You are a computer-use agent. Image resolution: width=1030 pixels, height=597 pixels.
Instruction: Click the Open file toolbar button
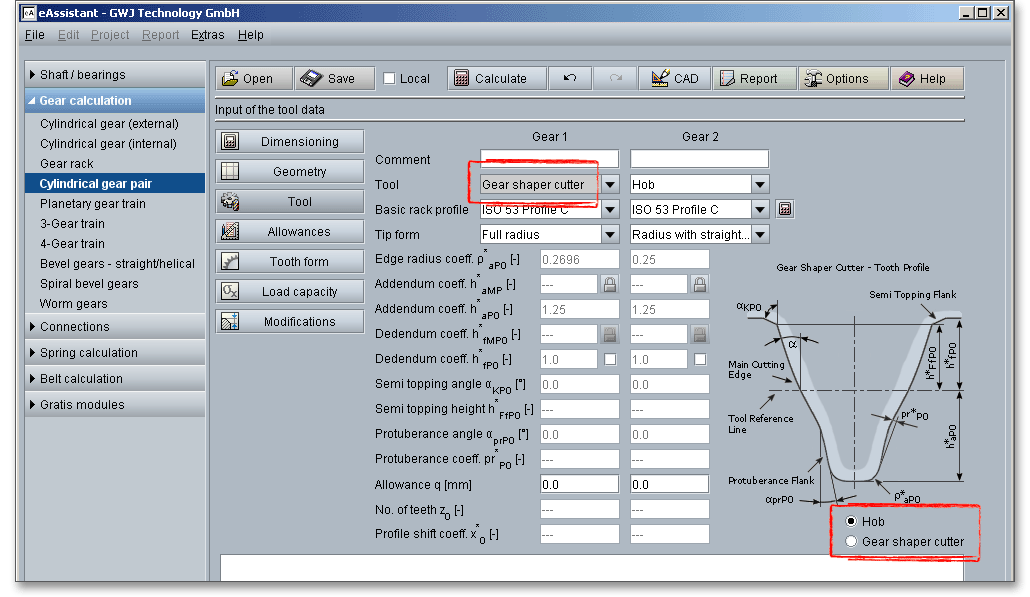(x=254, y=79)
